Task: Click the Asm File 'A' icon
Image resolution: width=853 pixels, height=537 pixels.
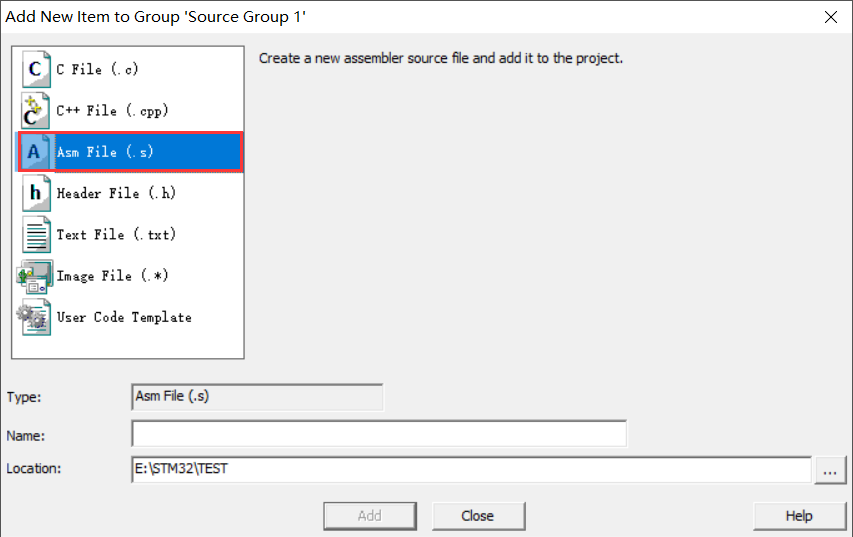Action: [x=36, y=152]
